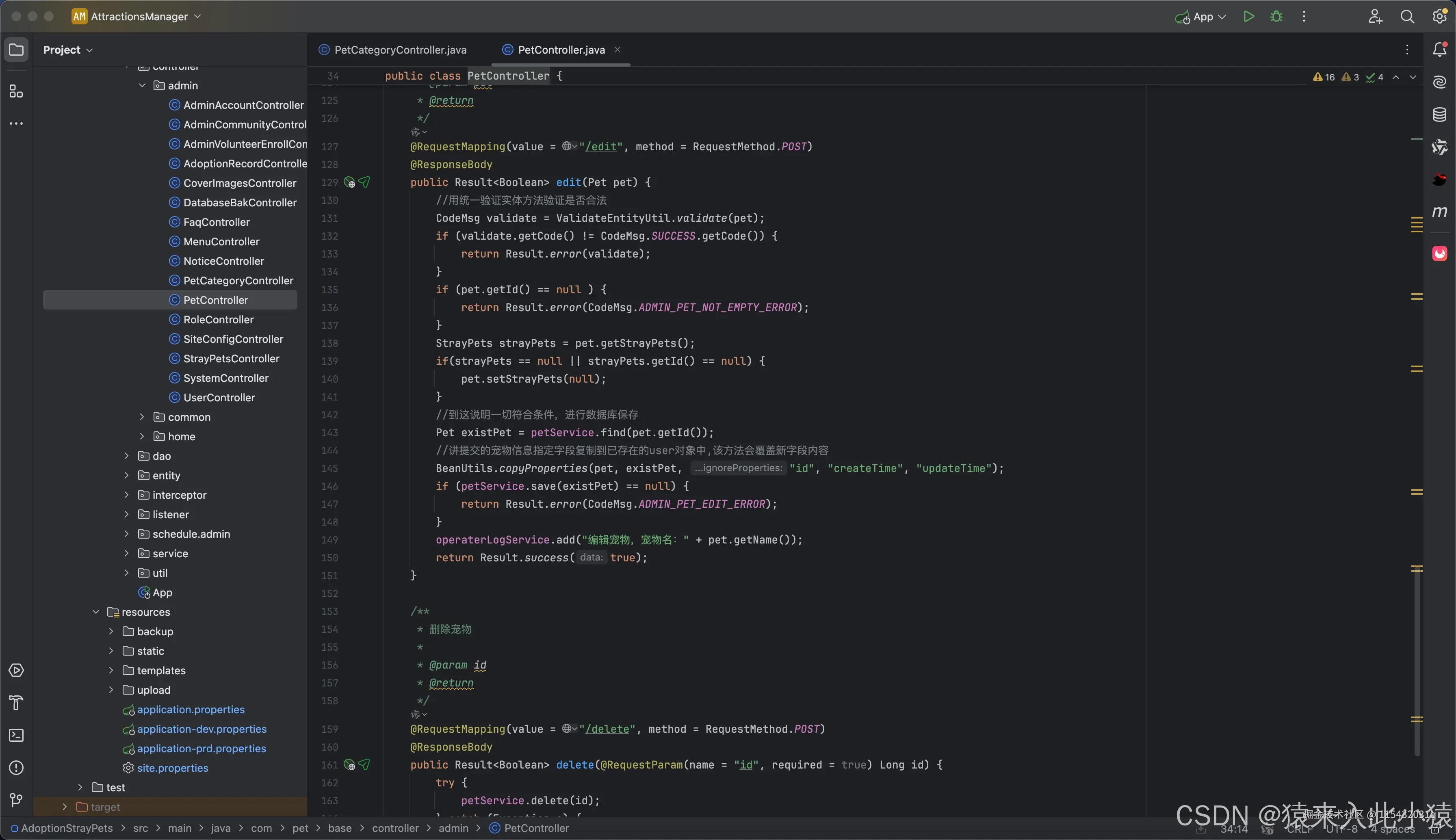Open the Maven tool window
Image resolution: width=1456 pixels, height=840 pixels.
click(1439, 212)
